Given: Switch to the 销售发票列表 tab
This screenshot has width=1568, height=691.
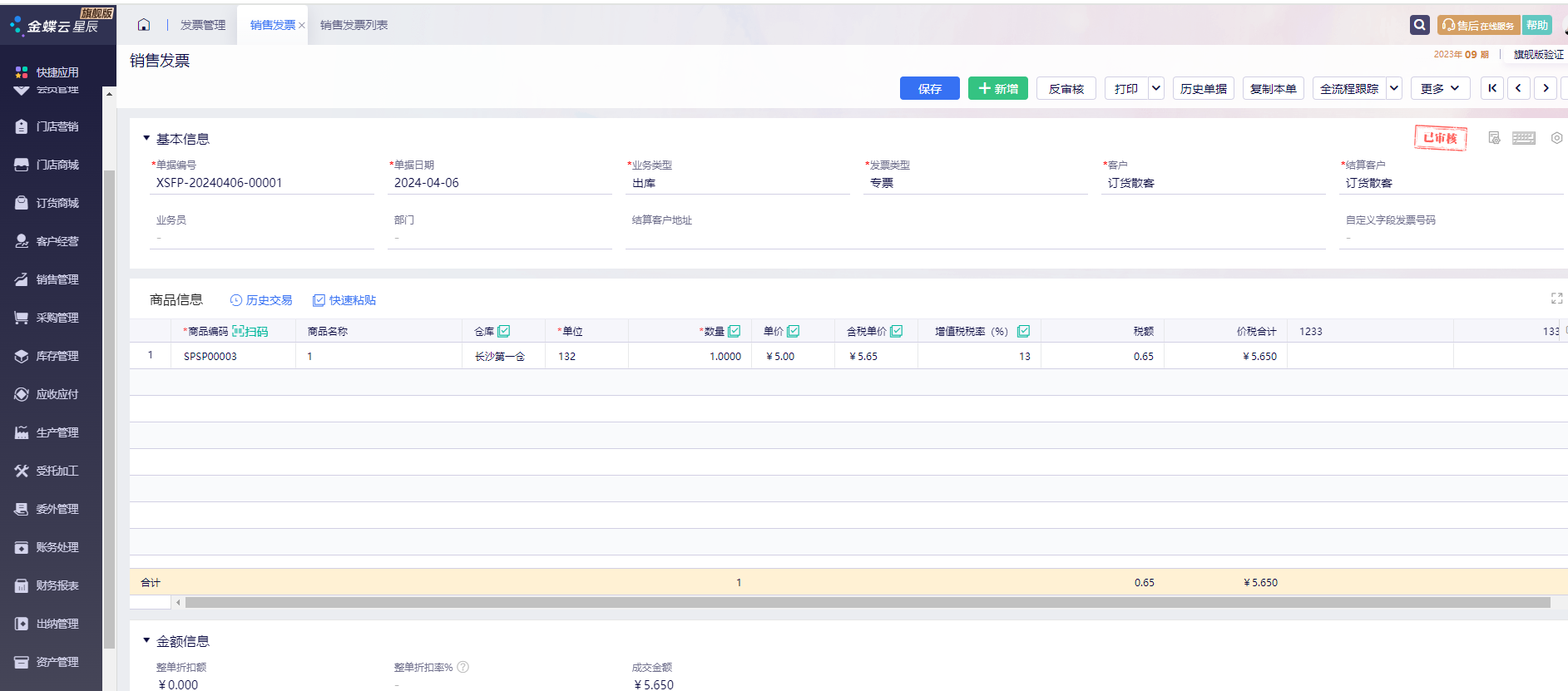Looking at the screenshot, I should [x=354, y=25].
